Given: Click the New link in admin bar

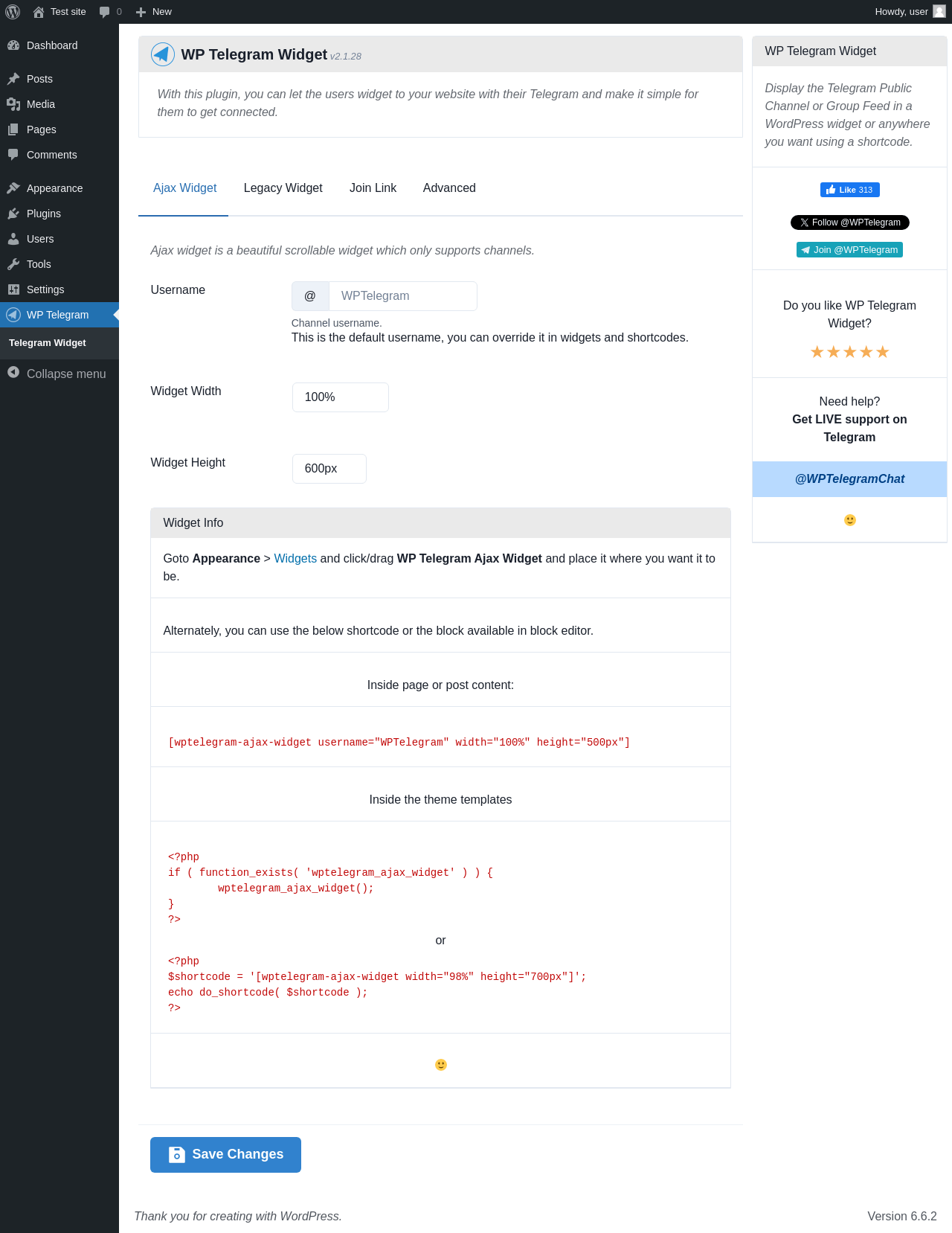Looking at the screenshot, I should click(154, 12).
